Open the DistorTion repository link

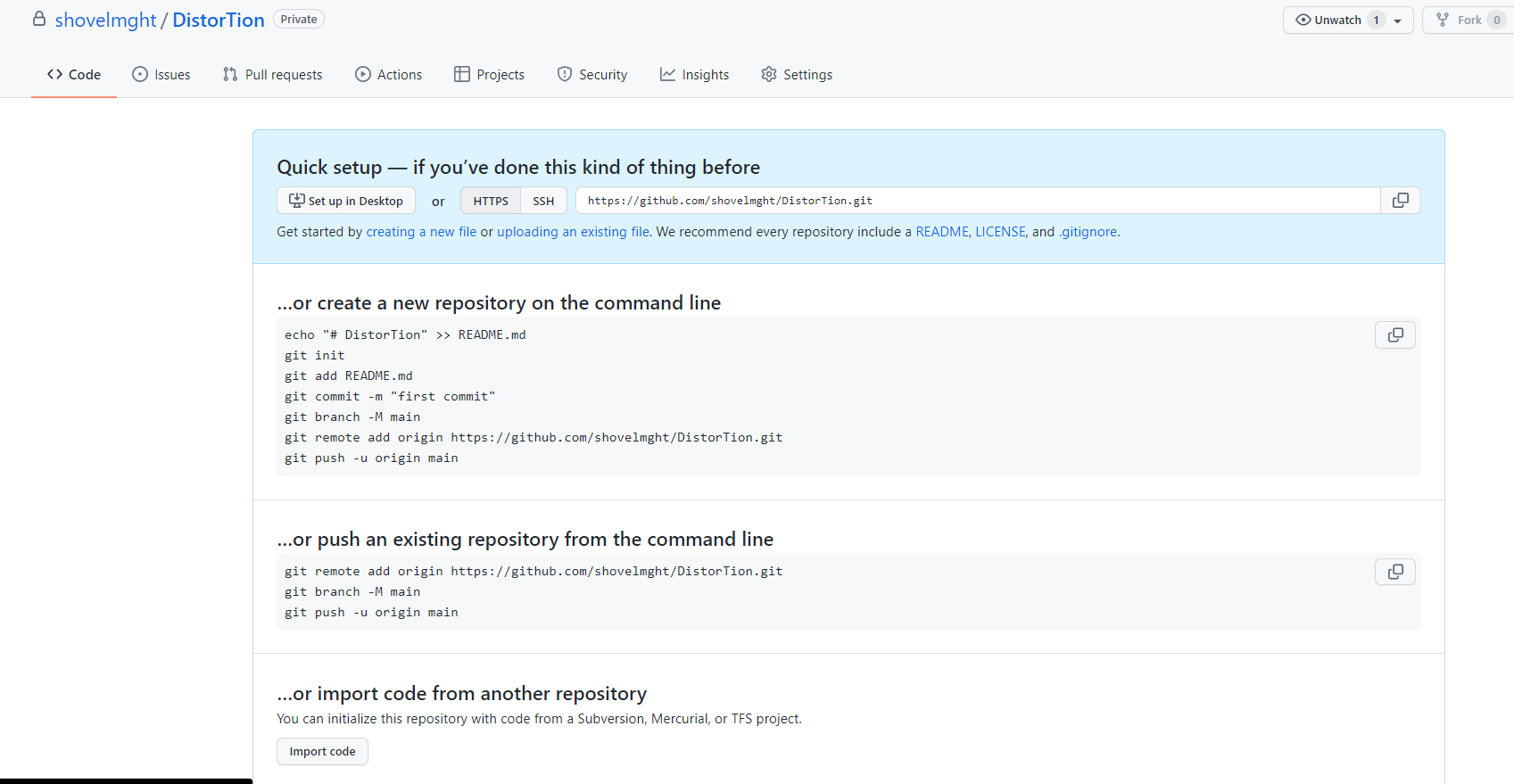point(219,20)
